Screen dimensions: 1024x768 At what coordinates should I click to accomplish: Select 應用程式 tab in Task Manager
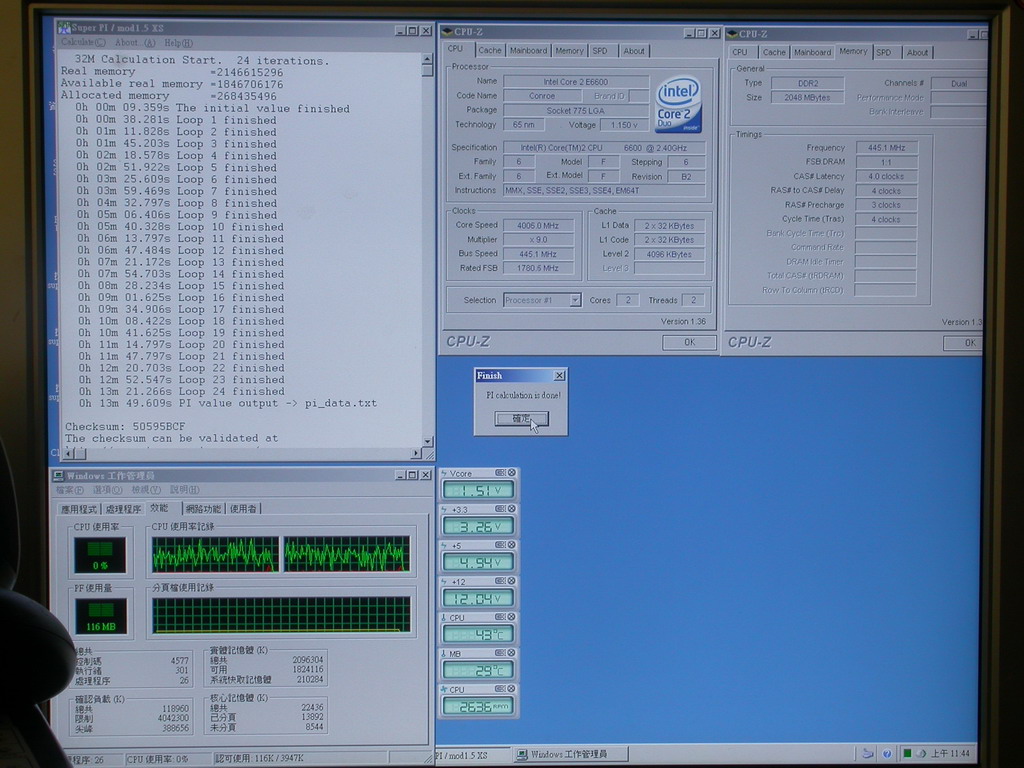(78, 509)
